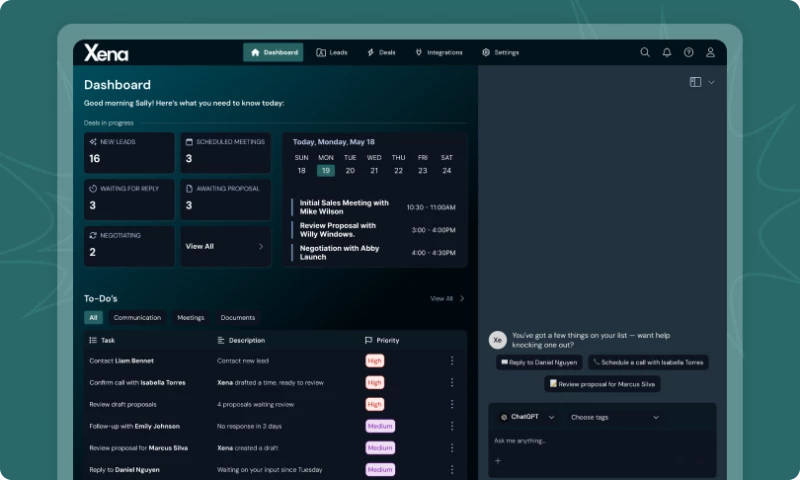Click Medium priority badge for Emily Johnson
This screenshot has width=800, height=480.
coord(380,426)
